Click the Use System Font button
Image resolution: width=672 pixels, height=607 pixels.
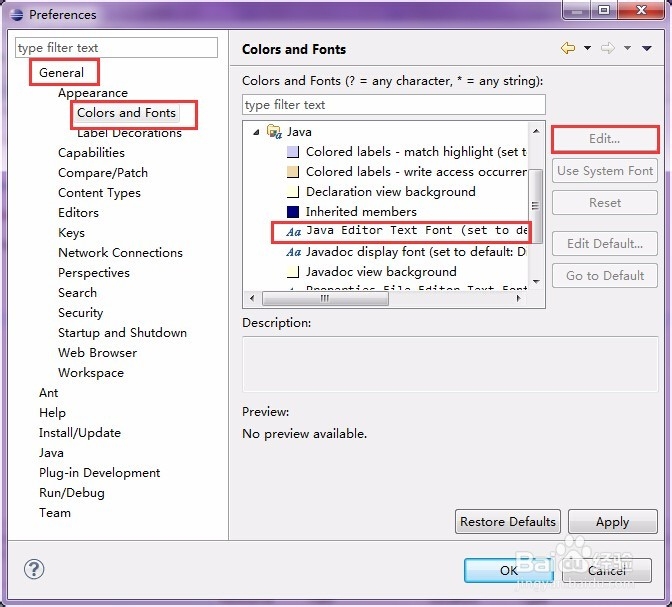[605, 171]
